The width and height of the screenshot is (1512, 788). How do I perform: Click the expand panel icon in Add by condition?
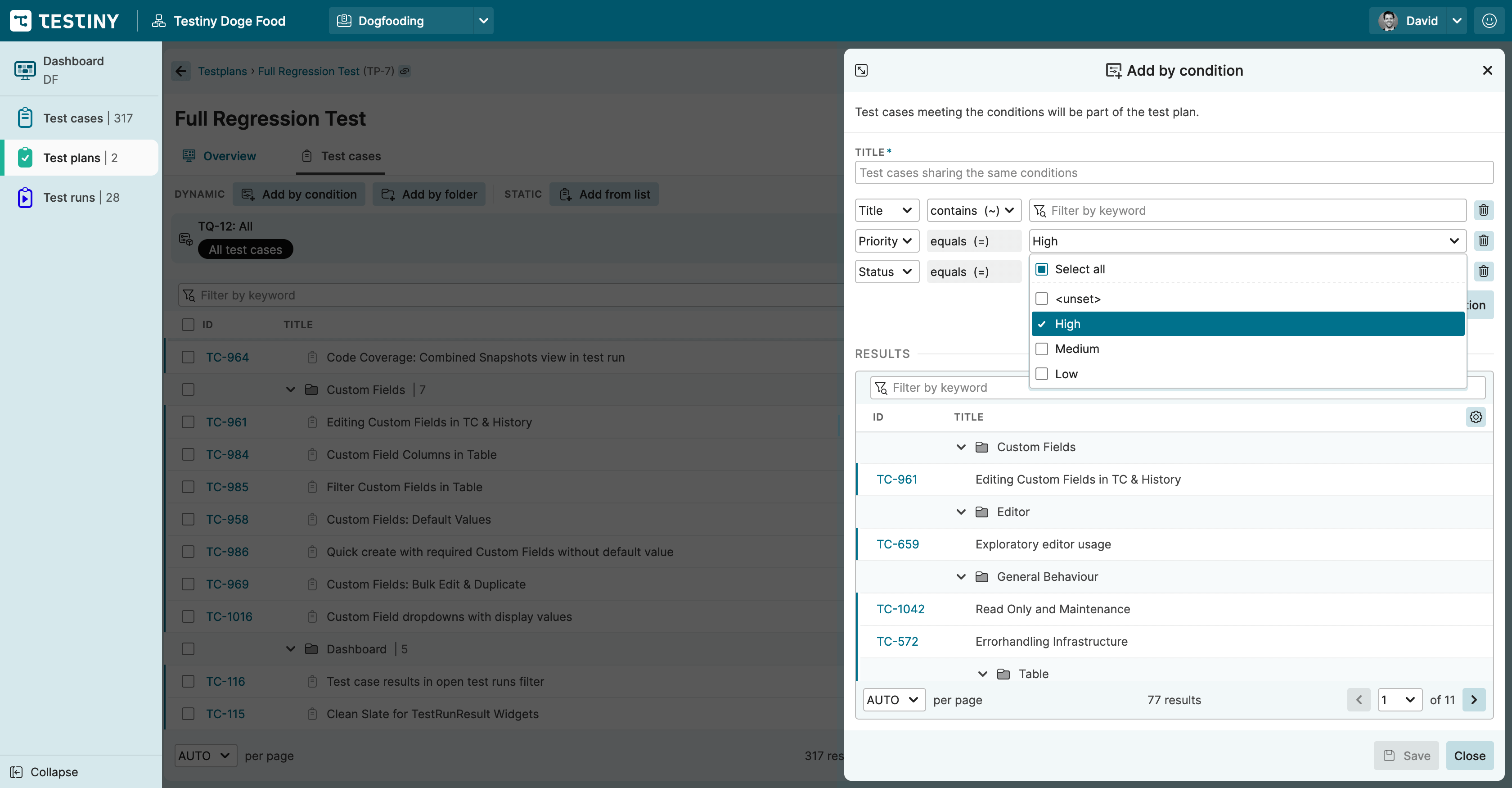861,70
